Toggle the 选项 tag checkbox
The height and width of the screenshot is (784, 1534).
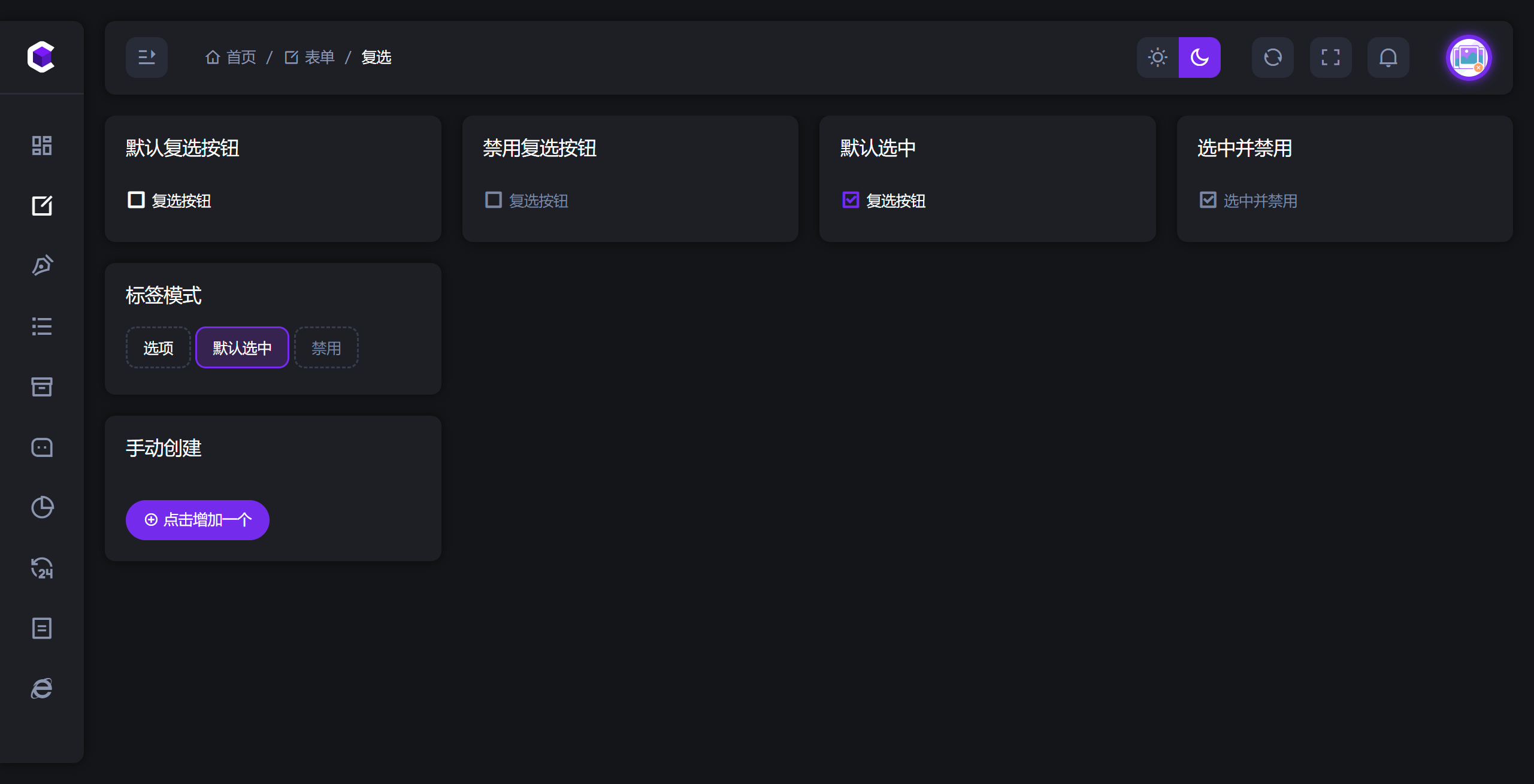(x=158, y=348)
